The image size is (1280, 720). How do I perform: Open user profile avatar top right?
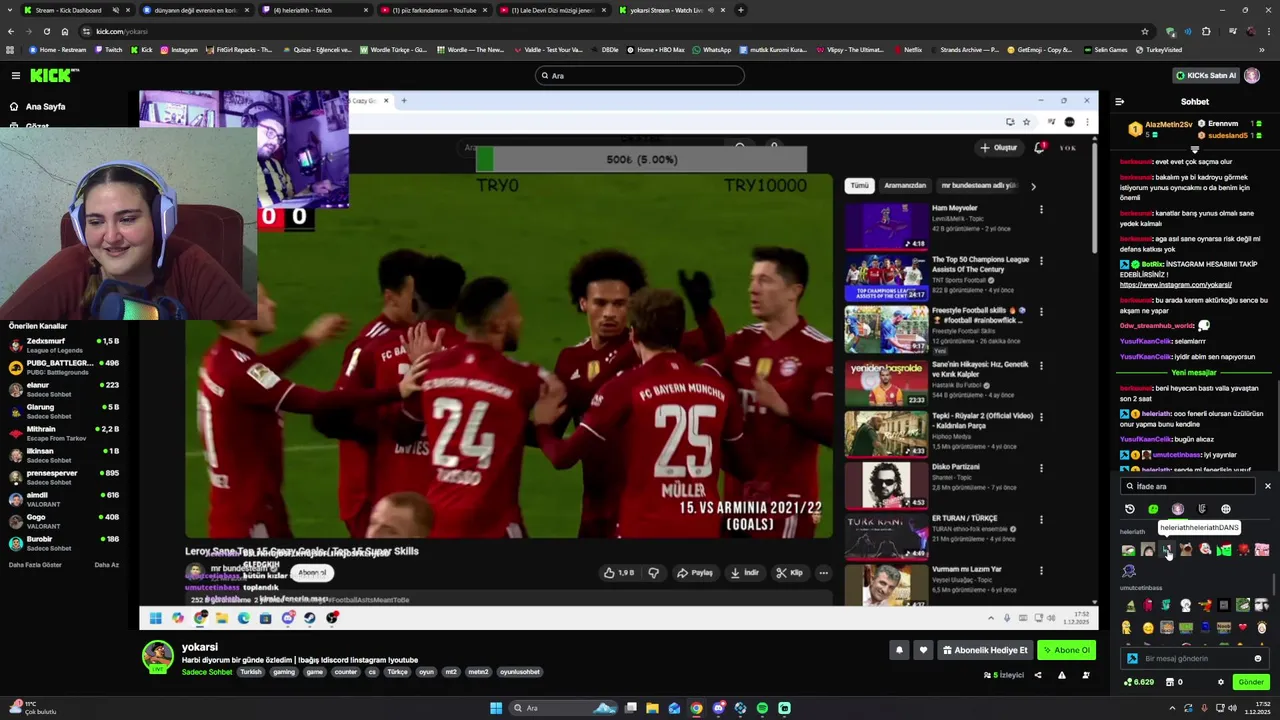pyautogui.click(x=1252, y=75)
